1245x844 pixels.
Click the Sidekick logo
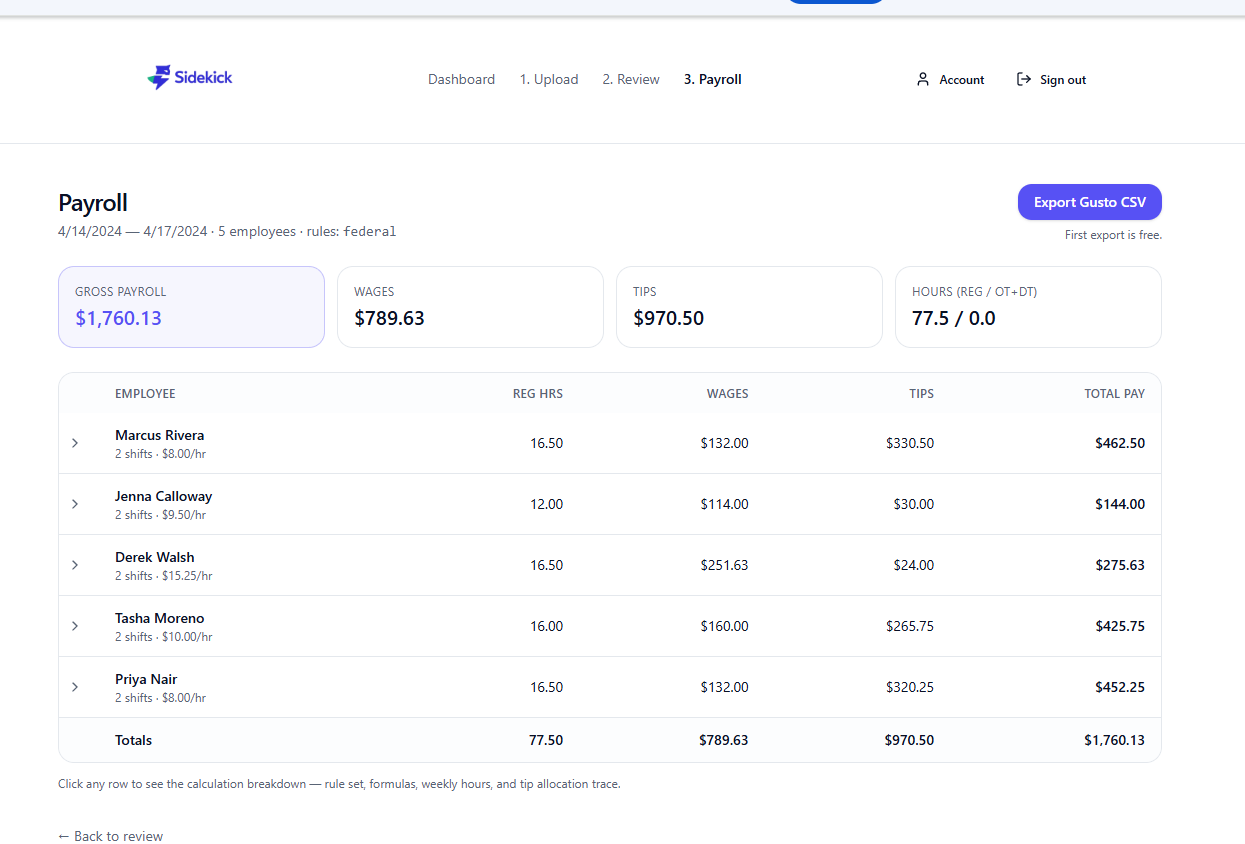click(190, 77)
